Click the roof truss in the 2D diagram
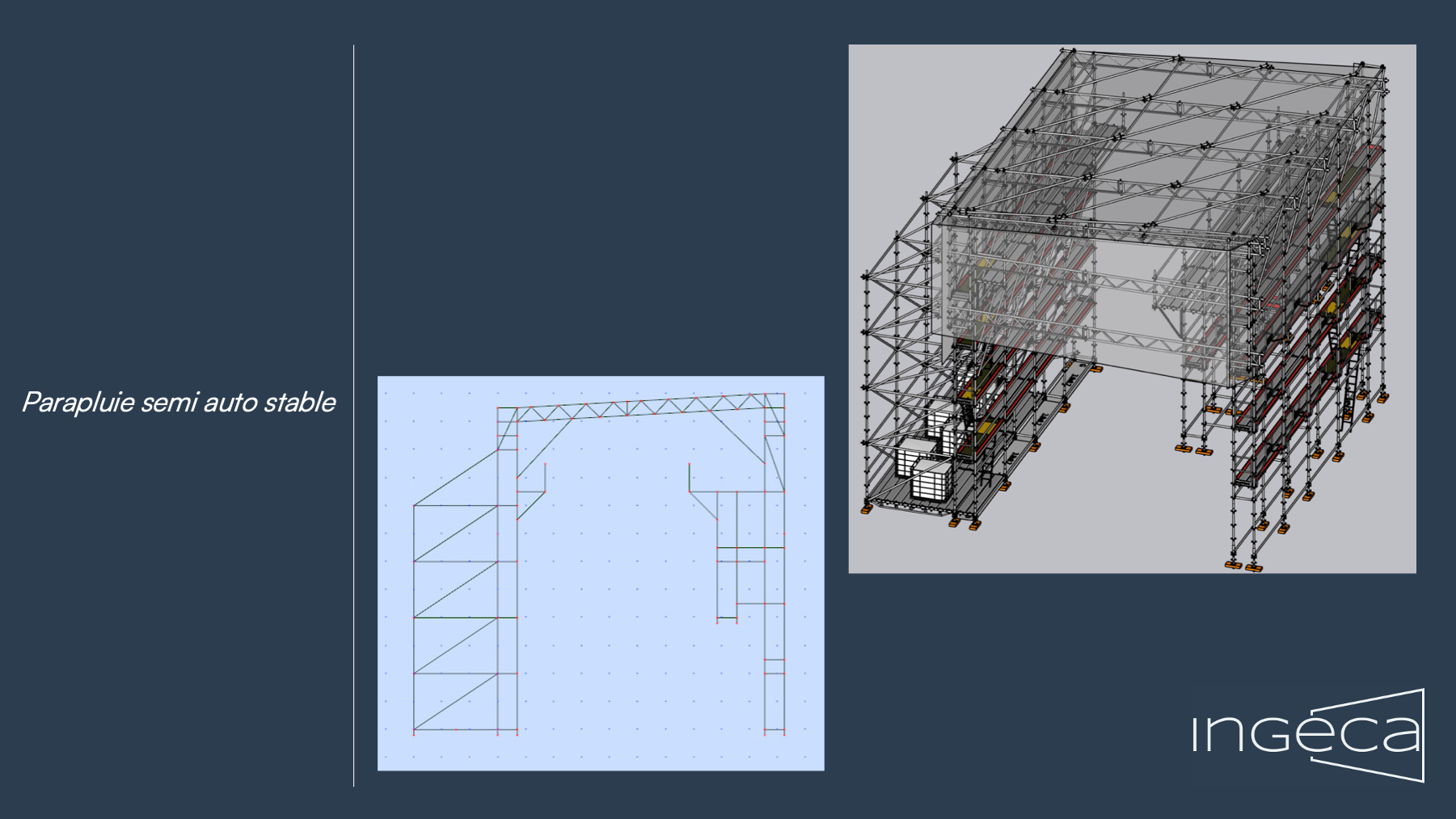The image size is (1456, 819). click(640, 408)
